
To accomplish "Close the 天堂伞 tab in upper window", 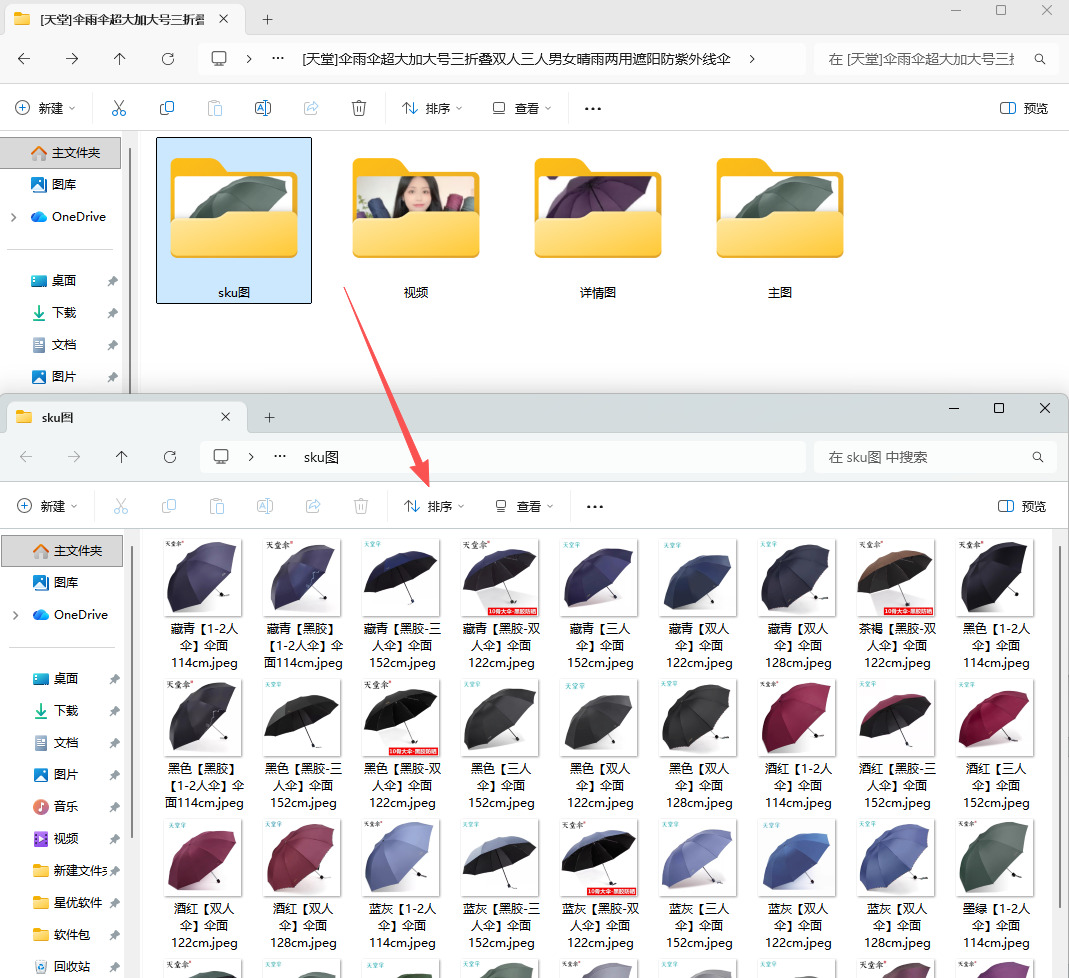I will (x=224, y=19).
